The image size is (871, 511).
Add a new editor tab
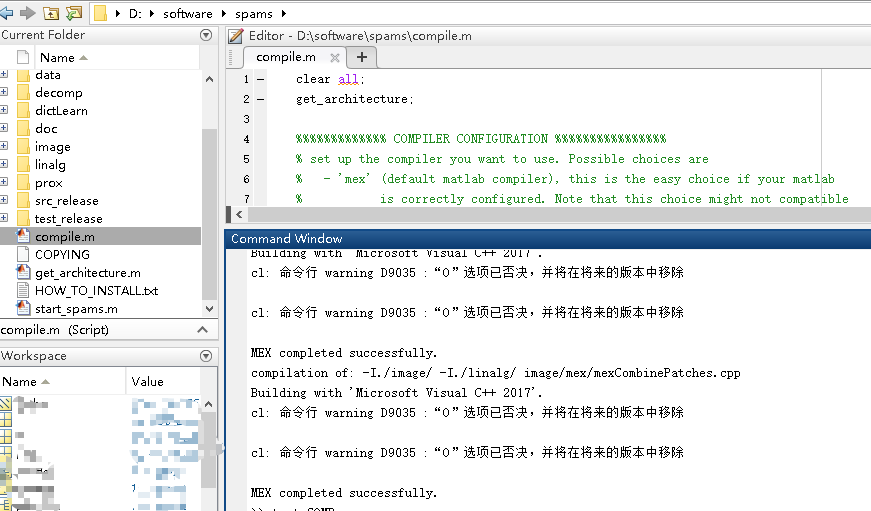[362, 57]
